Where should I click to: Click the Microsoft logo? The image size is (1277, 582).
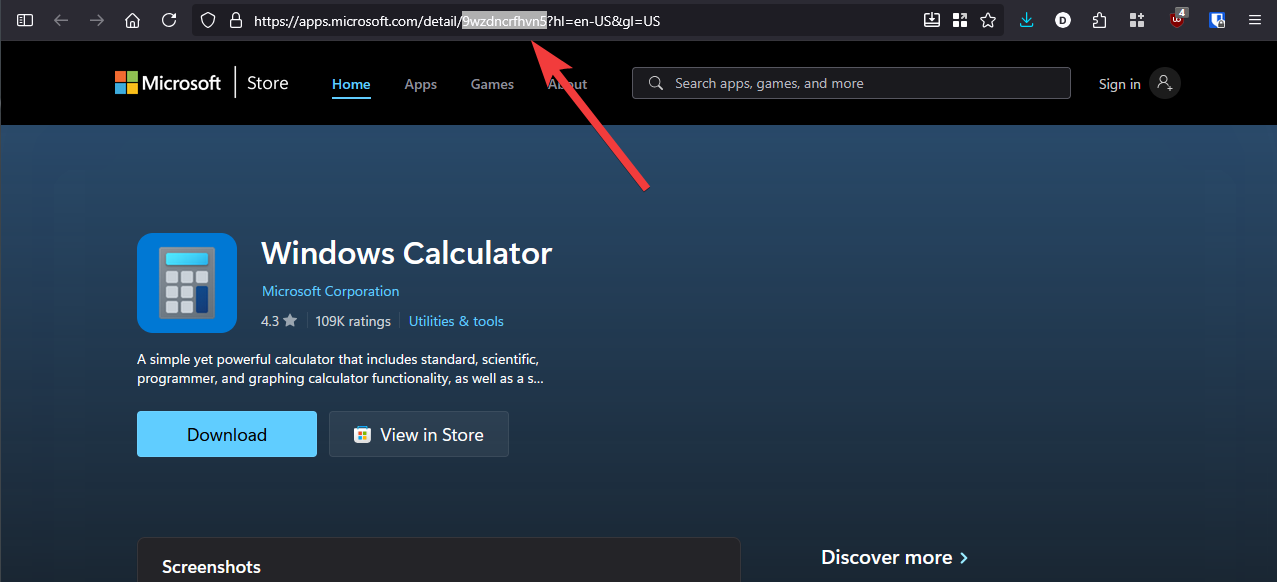pyautogui.click(x=168, y=83)
